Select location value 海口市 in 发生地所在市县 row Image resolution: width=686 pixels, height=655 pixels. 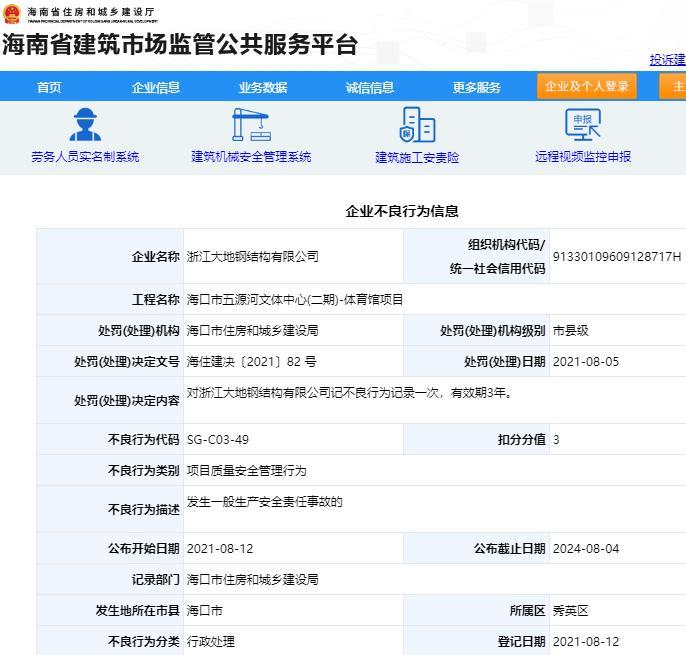pos(204,610)
